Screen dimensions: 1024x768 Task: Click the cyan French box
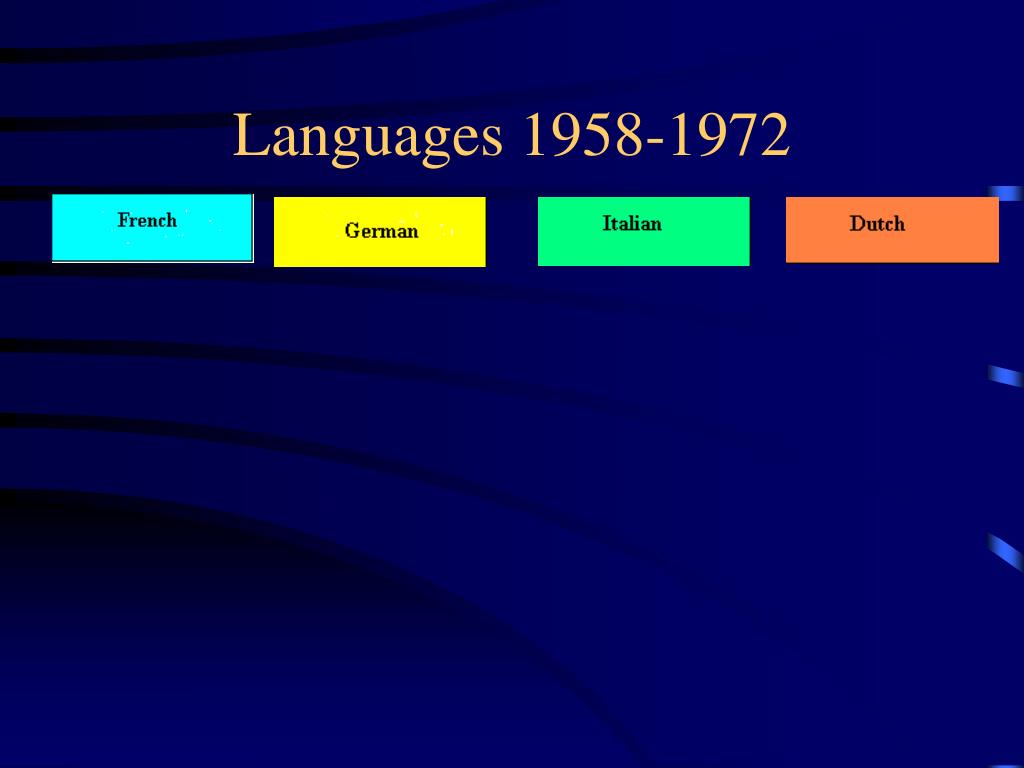[152, 228]
